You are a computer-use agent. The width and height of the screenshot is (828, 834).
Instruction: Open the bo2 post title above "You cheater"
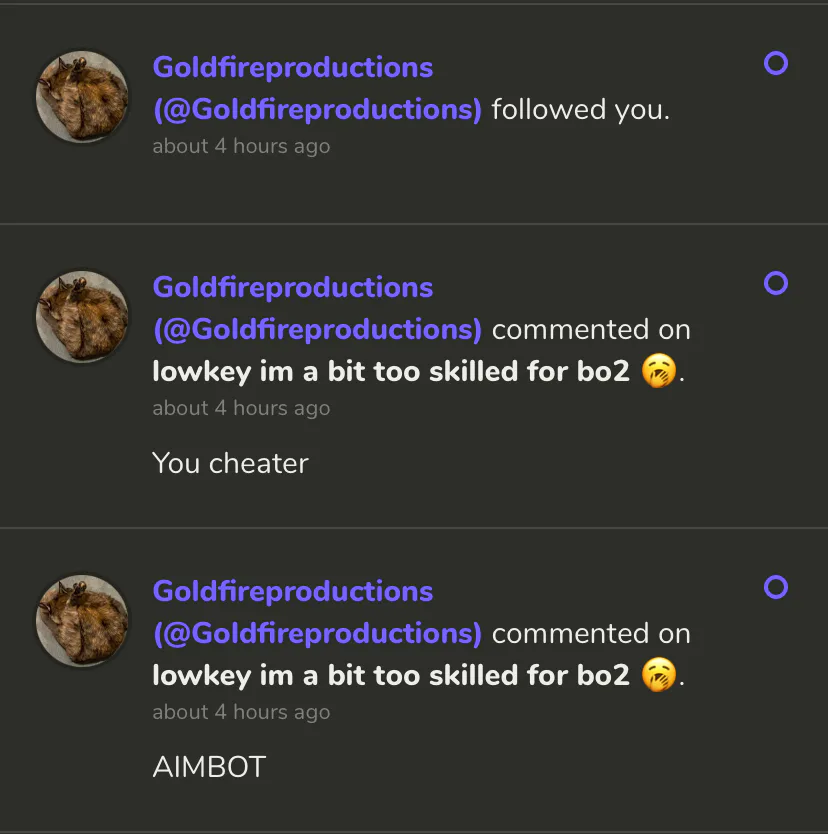coord(391,372)
